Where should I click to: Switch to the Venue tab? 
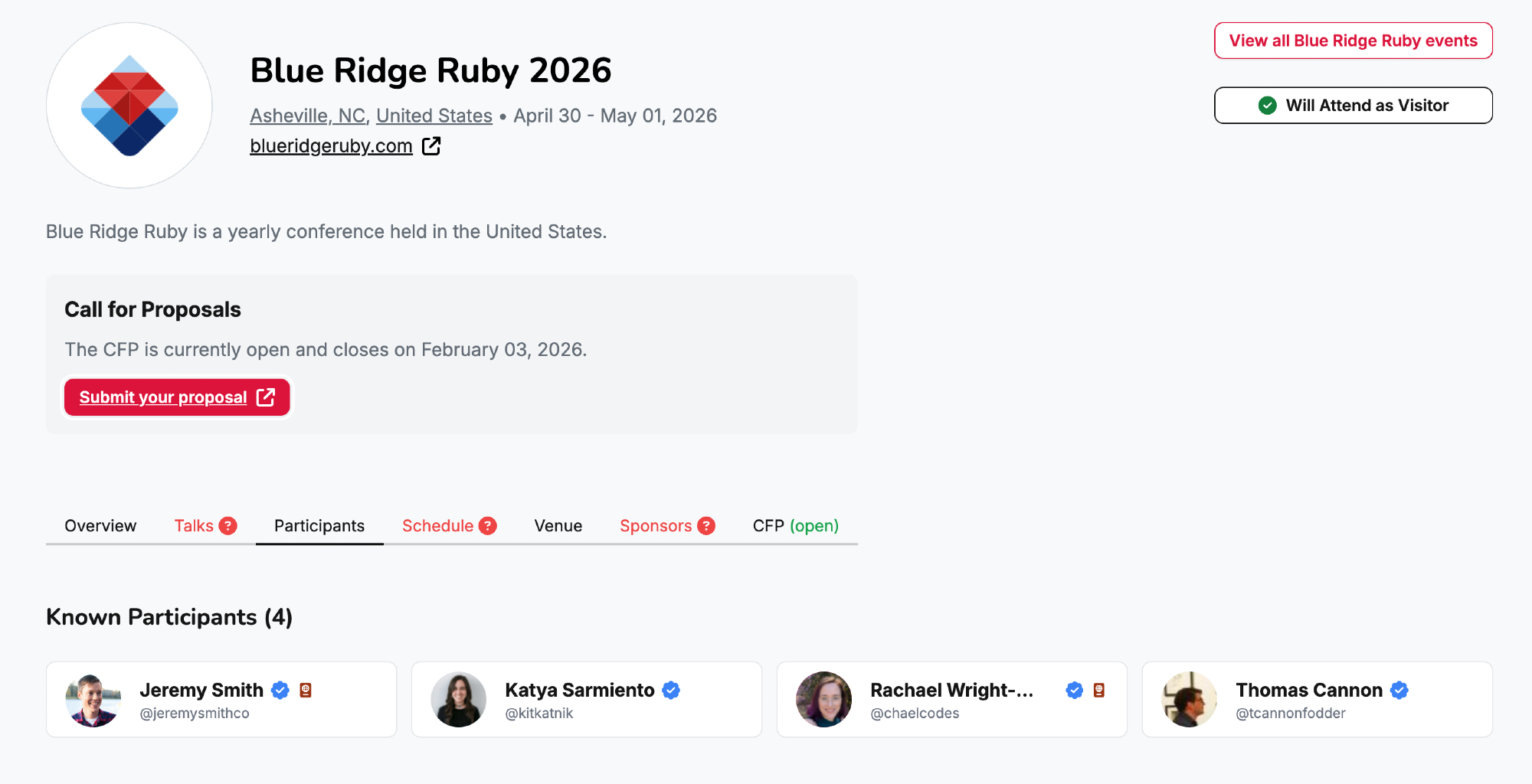(x=558, y=526)
